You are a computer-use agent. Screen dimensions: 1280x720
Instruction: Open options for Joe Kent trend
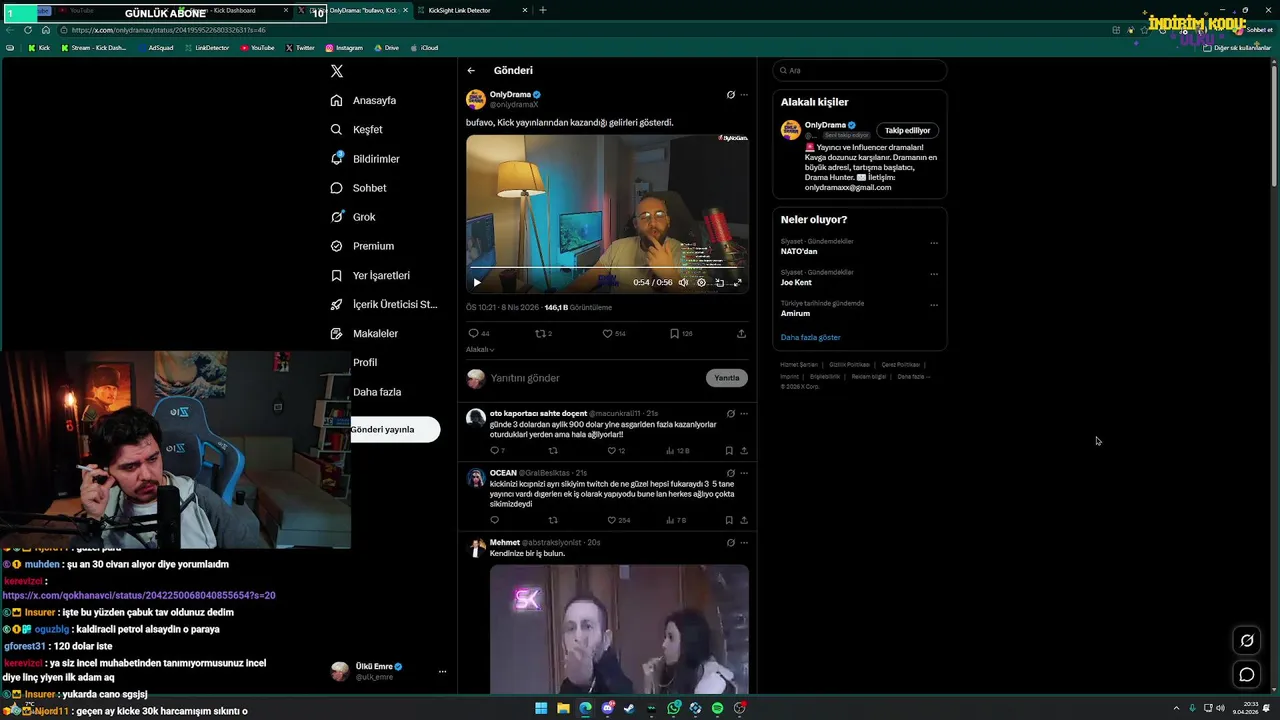(x=934, y=274)
